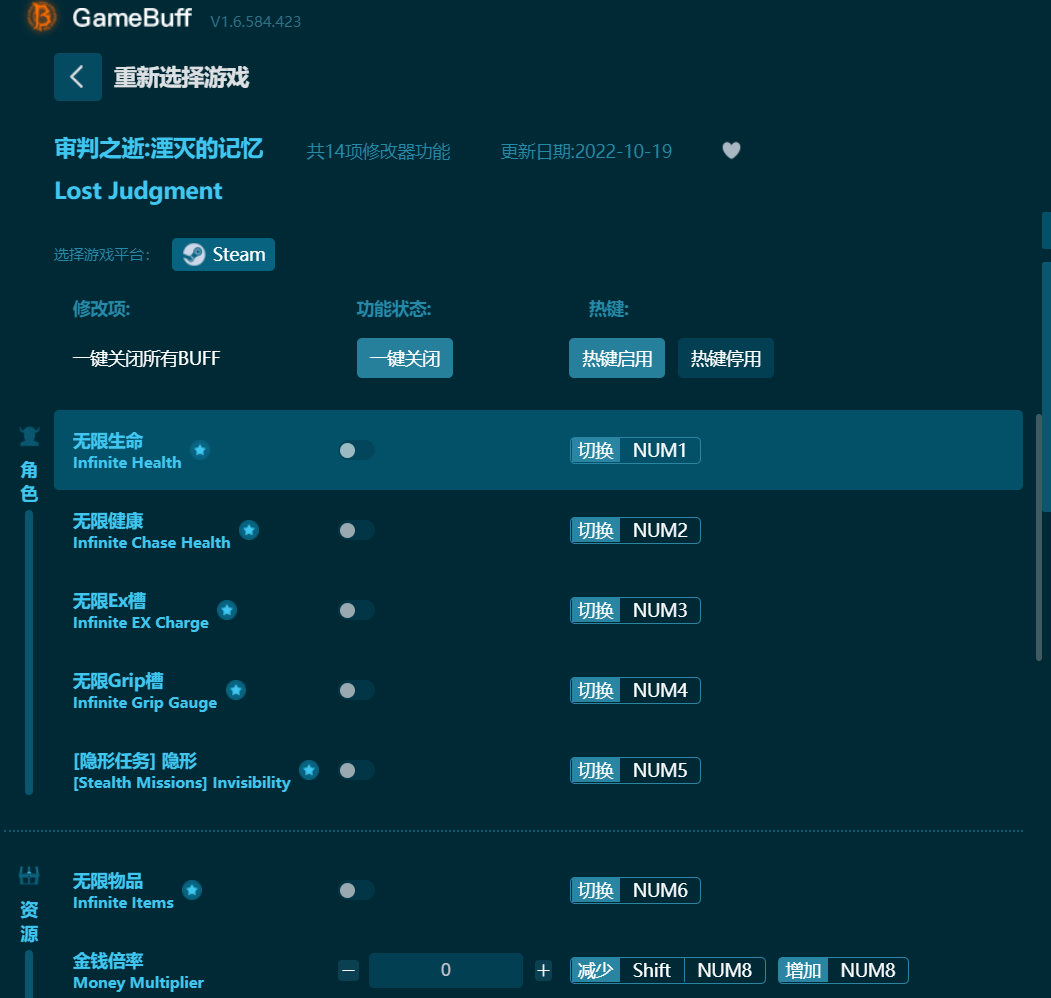Viewport: 1051px width, 998px height.
Task: Click the star beside Stealth Missions Invisibility
Action: click(x=309, y=770)
